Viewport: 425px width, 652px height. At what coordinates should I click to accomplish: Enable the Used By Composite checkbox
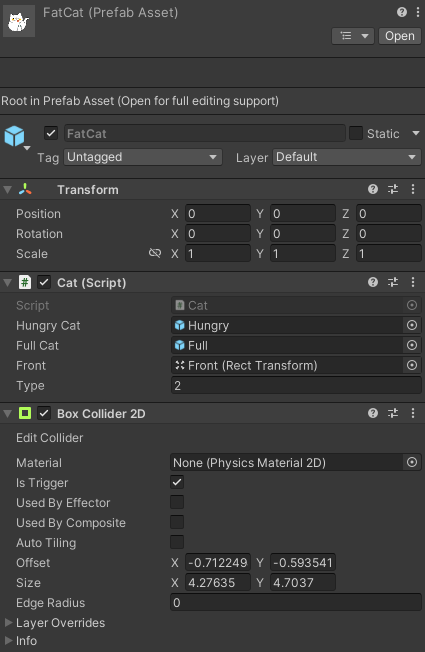(177, 522)
